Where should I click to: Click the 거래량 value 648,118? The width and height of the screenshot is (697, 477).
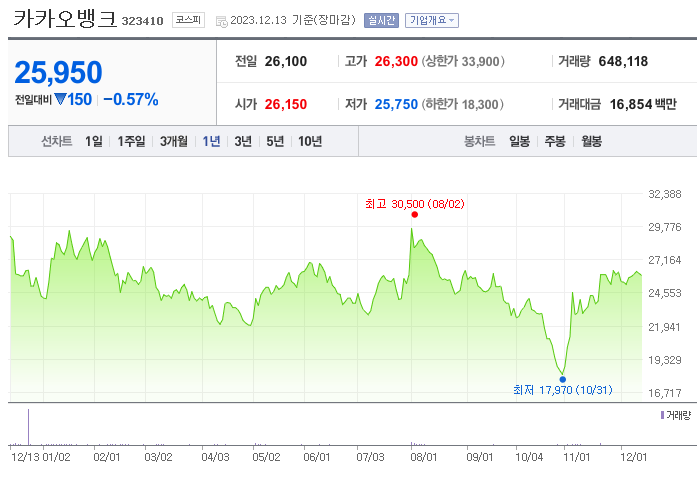tap(623, 61)
